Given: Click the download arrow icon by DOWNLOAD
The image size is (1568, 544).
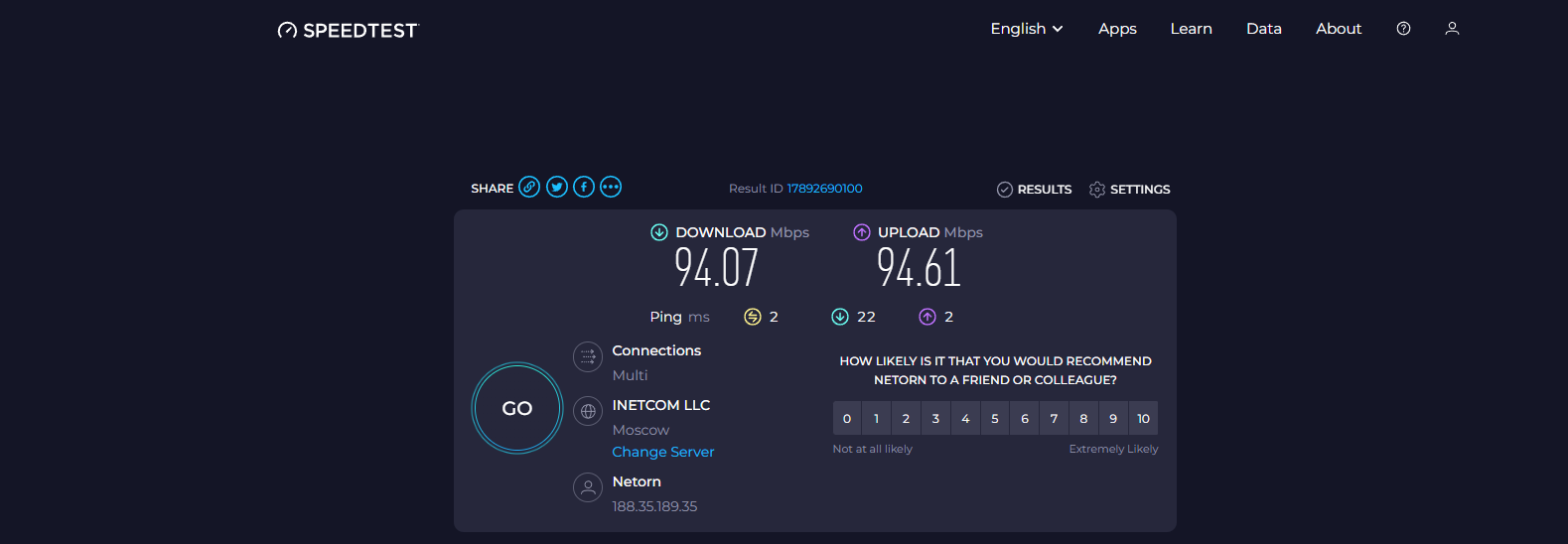Looking at the screenshot, I should click(658, 232).
